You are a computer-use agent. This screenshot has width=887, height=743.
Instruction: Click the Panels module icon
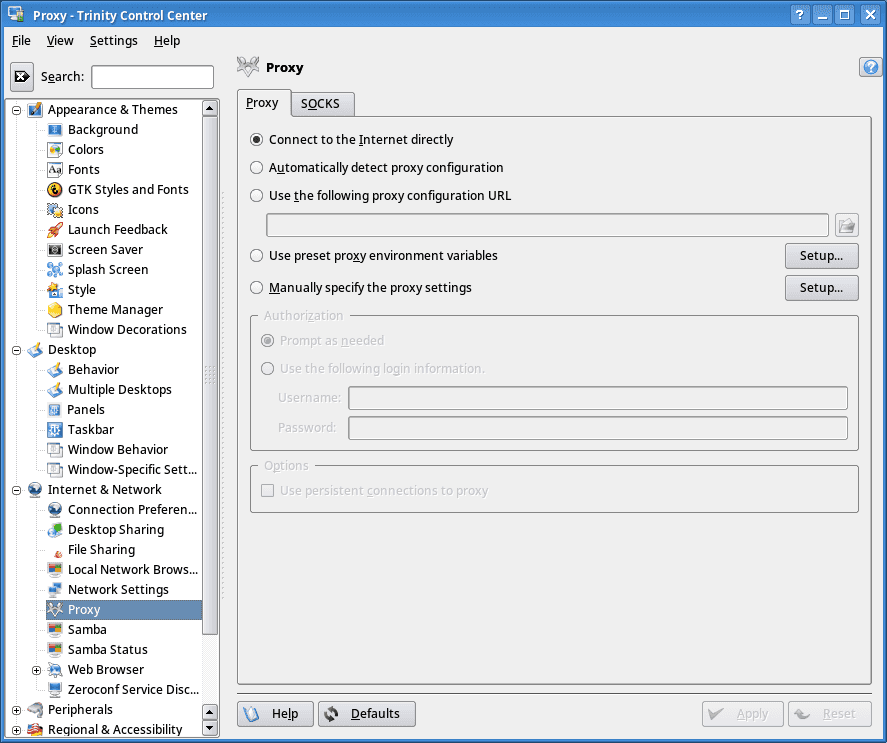[54, 410]
